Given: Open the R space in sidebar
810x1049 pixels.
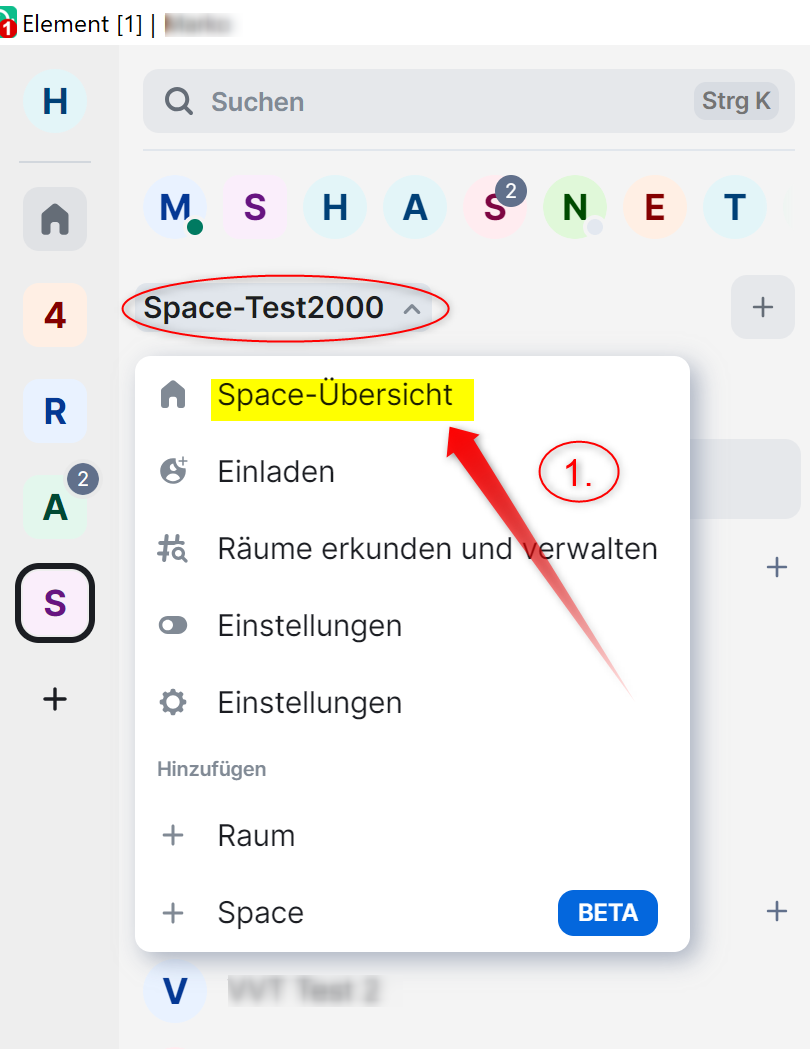Looking at the screenshot, I should click(55, 411).
